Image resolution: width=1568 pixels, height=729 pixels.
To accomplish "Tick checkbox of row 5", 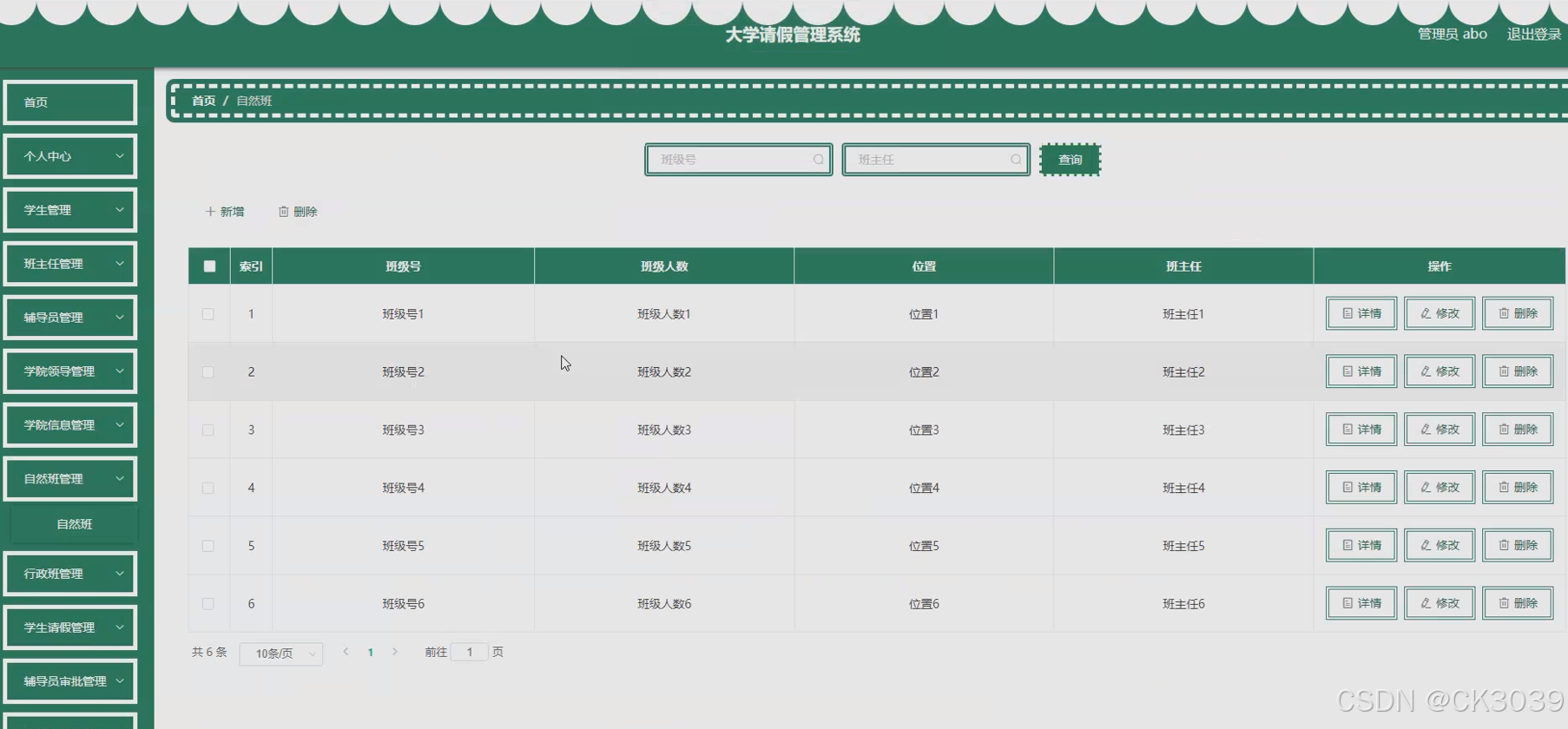I will [208, 546].
